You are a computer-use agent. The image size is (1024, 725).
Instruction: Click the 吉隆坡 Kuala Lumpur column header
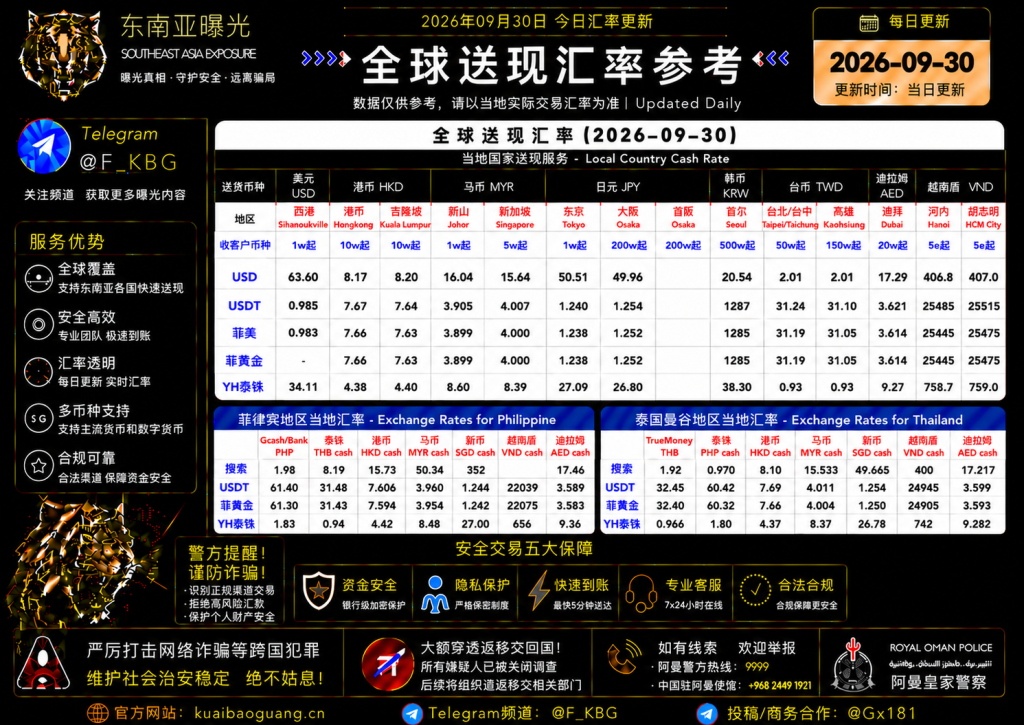click(x=405, y=218)
